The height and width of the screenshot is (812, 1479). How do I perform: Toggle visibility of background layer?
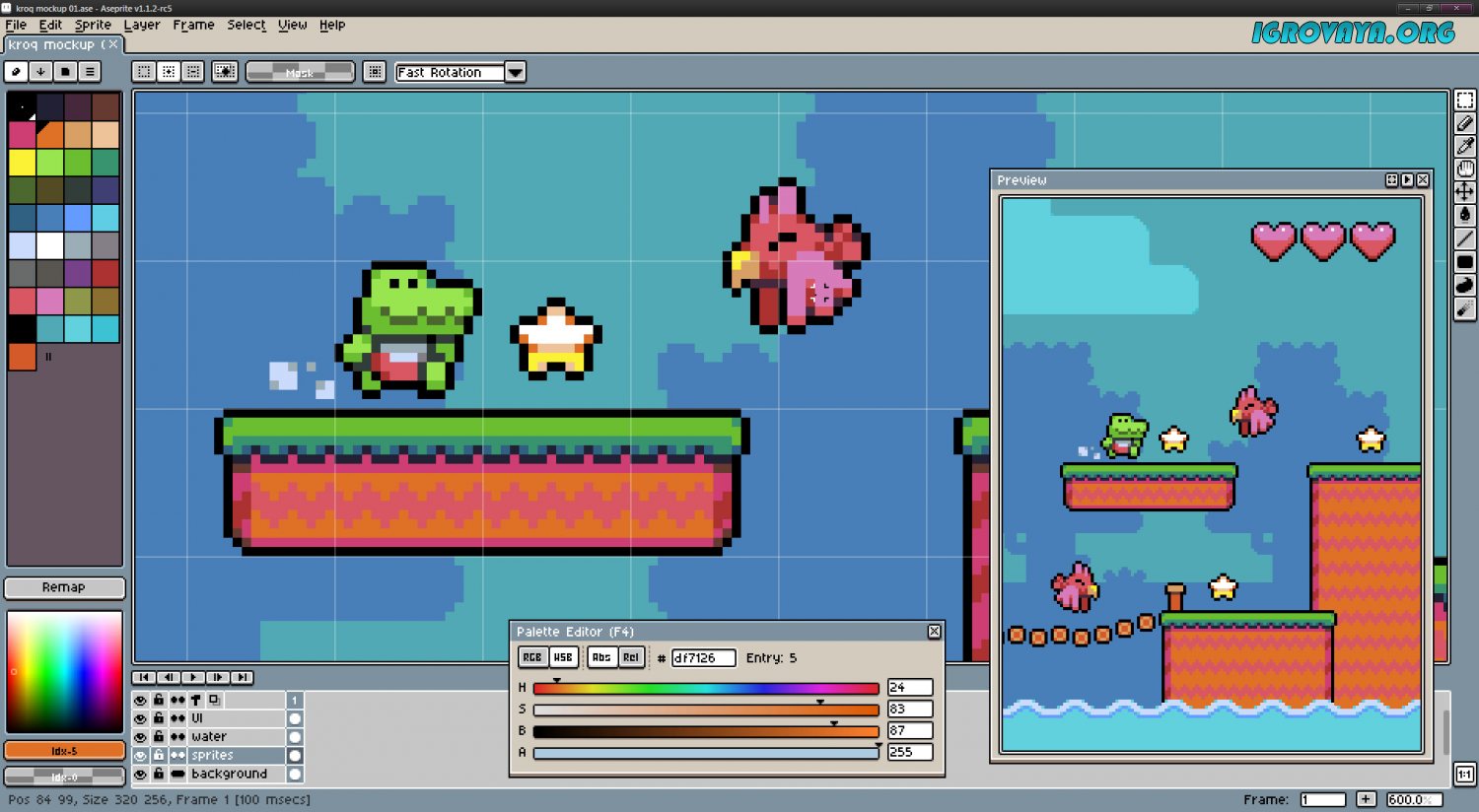[x=140, y=775]
